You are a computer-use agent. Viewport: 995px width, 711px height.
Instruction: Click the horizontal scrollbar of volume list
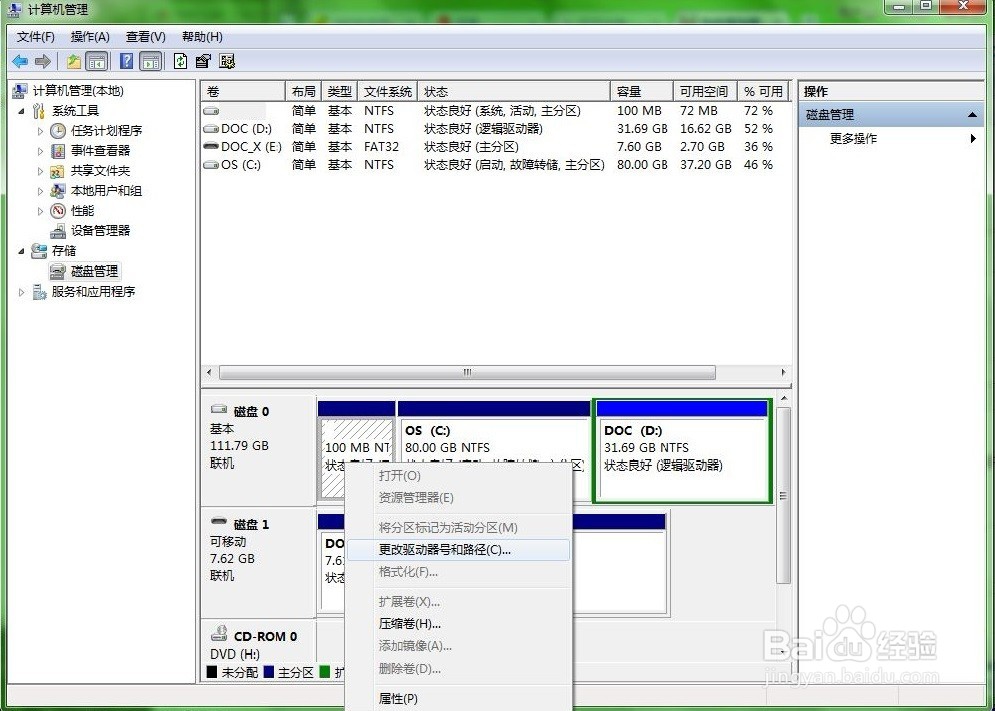click(467, 372)
